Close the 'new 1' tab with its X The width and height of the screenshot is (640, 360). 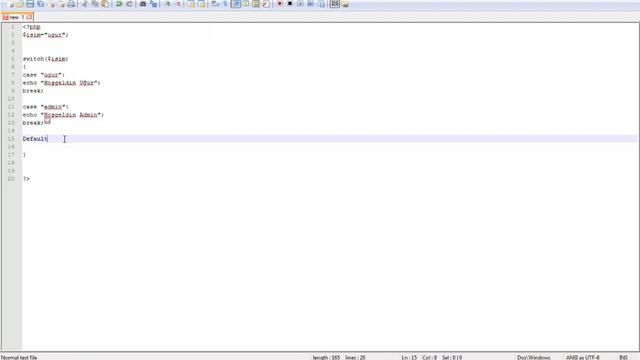pos(29,17)
